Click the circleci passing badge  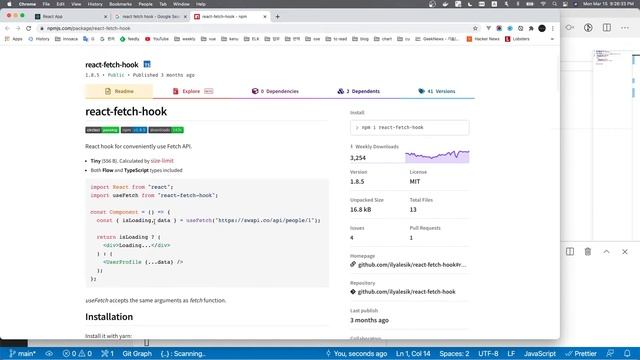click(102, 130)
